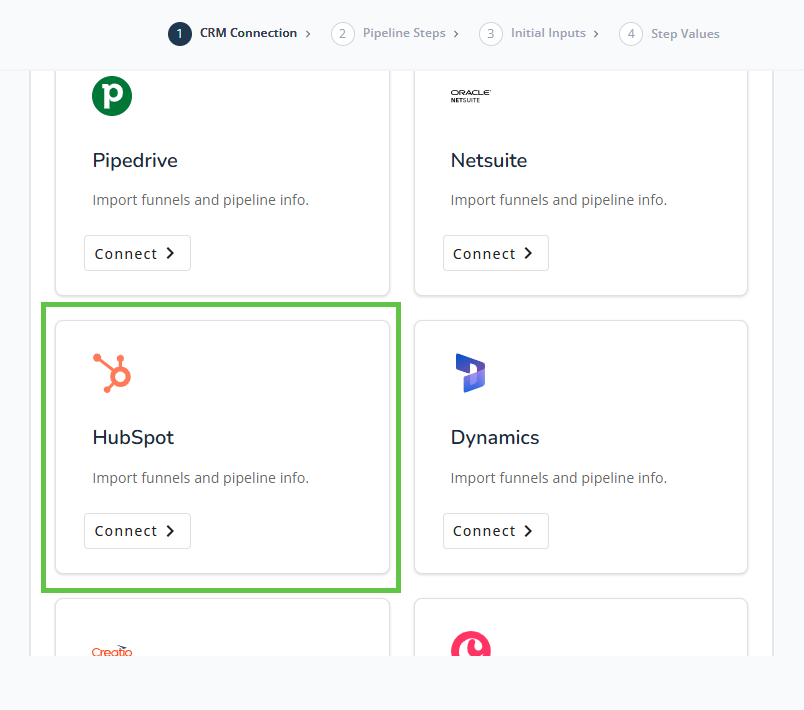The width and height of the screenshot is (804, 710).
Task: Click step number 2 circle
Action: click(343, 34)
